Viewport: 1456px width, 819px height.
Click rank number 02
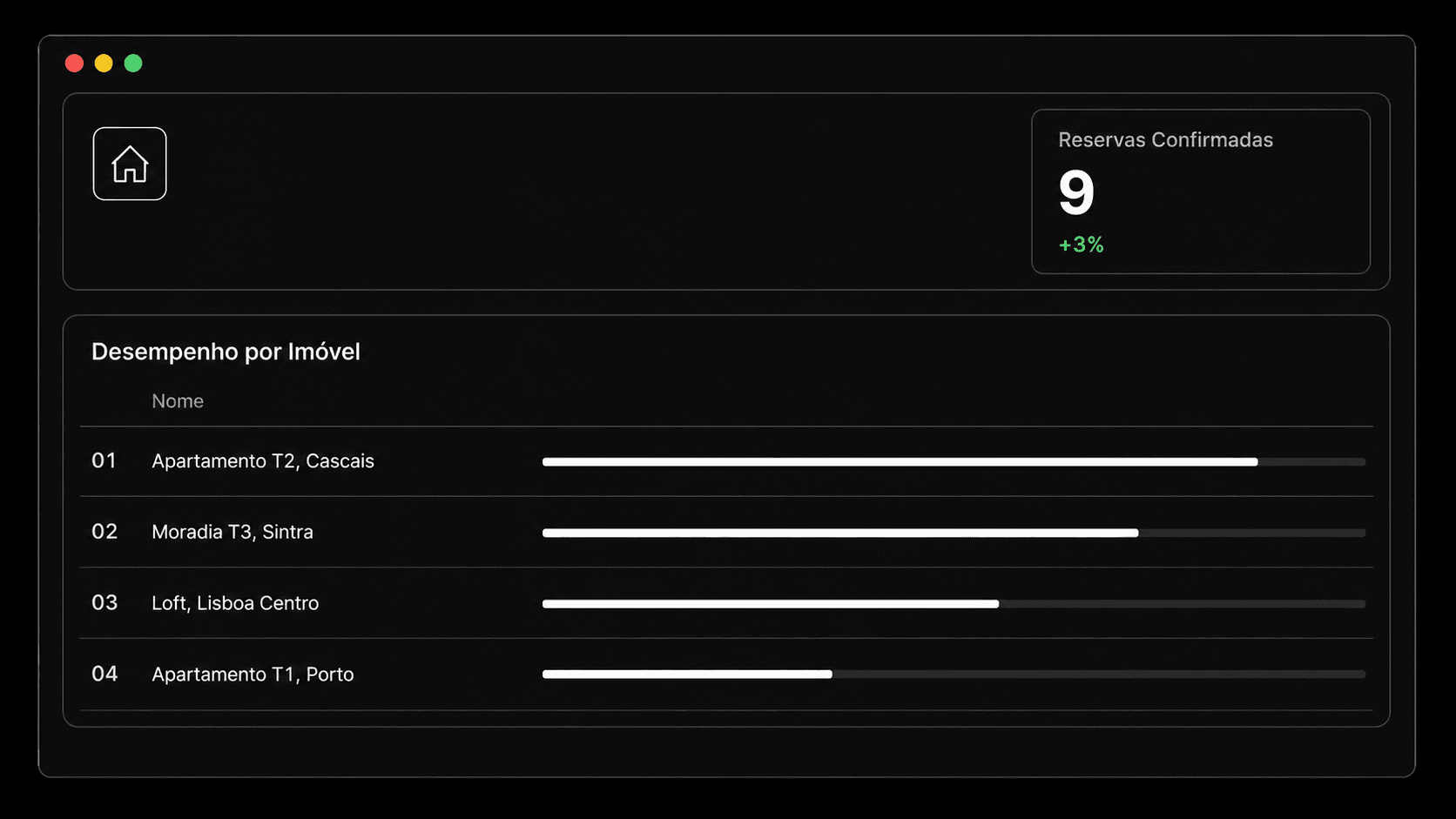tap(104, 532)
